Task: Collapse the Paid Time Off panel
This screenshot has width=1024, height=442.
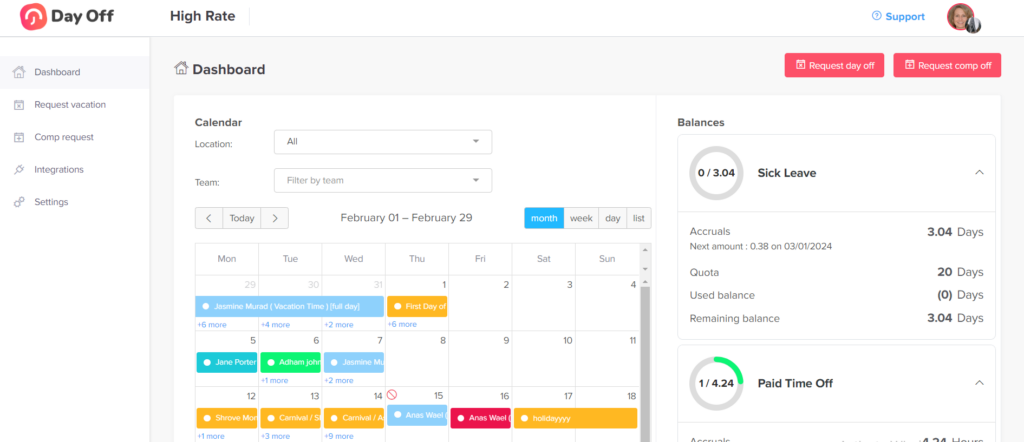Action: pos(979,383)
